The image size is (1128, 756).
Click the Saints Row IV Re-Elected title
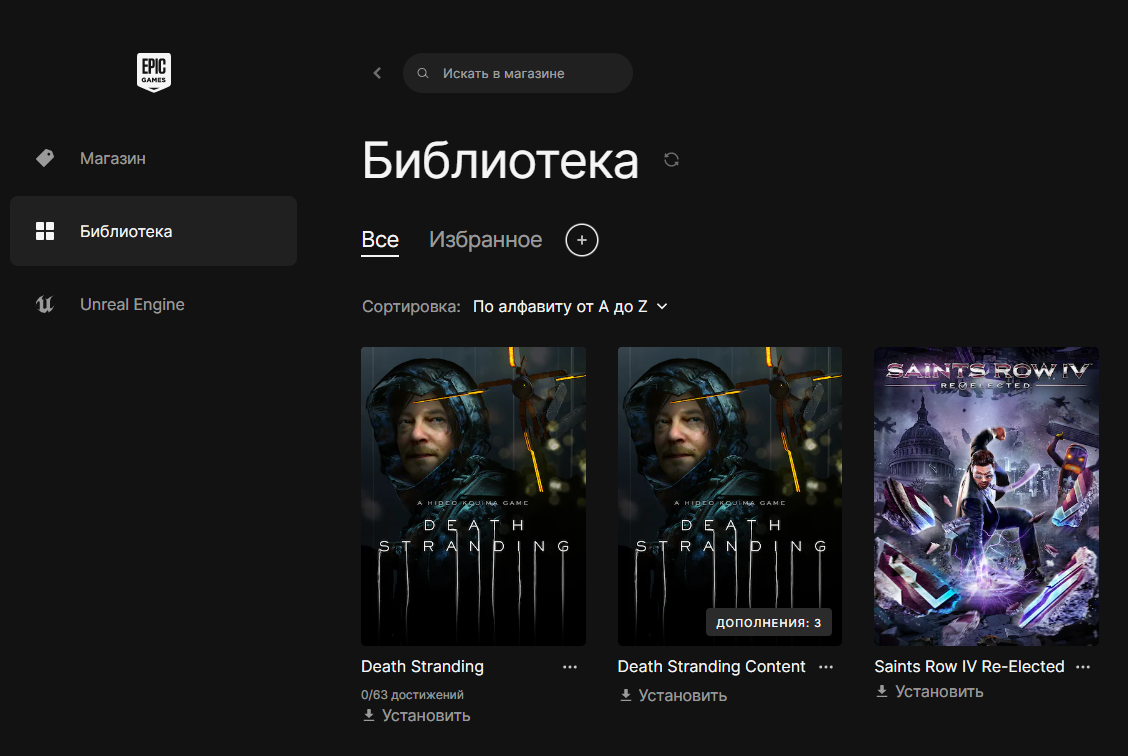tap(969, 667)
